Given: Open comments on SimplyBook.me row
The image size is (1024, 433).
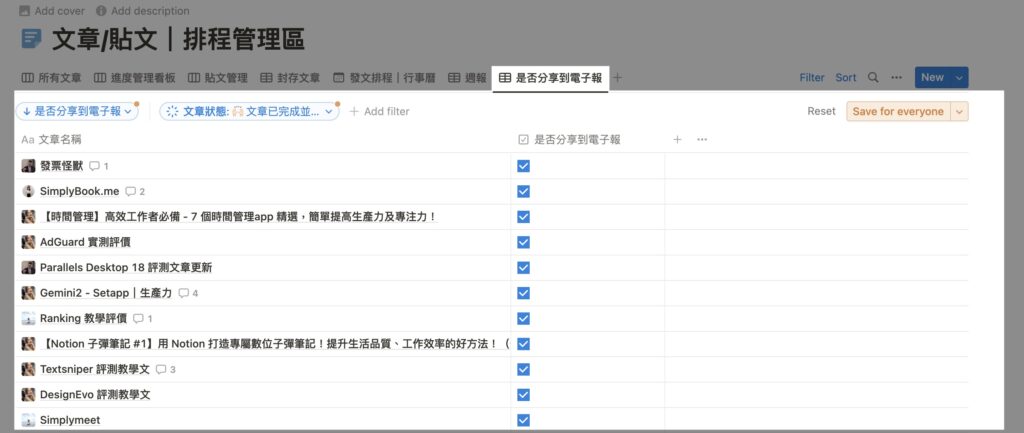Looking at the screenshot, I should point(135,191).
